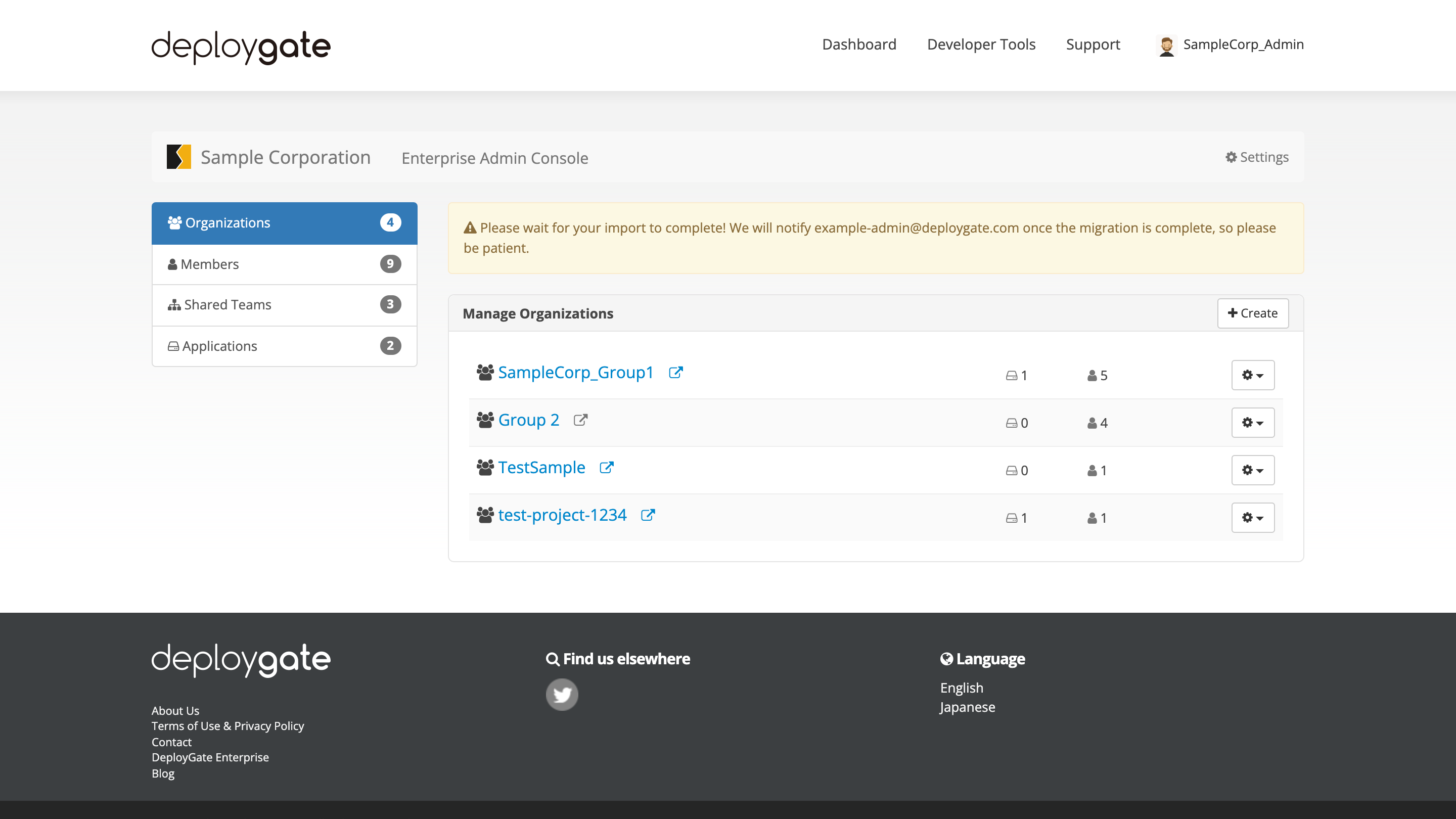
Task: Open the gear dropdown for SampleCorp_Group1
Action: 1253,375
